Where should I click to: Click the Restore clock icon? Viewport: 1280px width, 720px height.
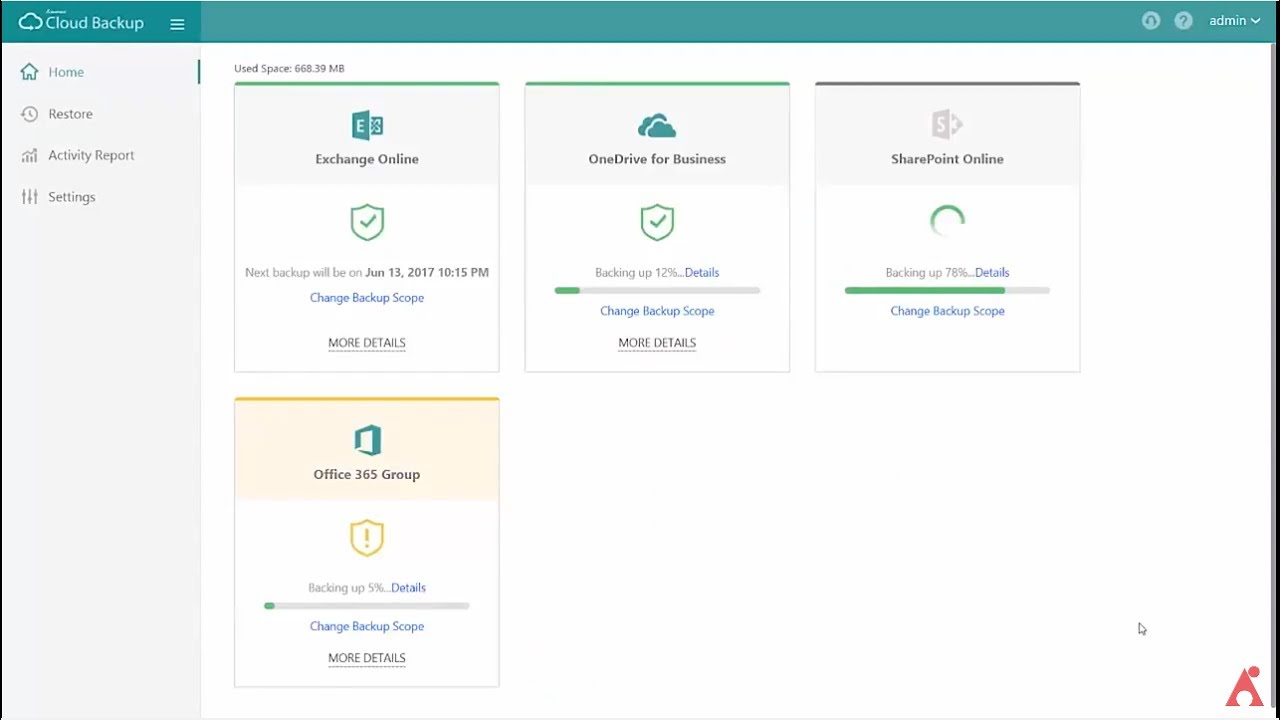click(x=29, y=114)
